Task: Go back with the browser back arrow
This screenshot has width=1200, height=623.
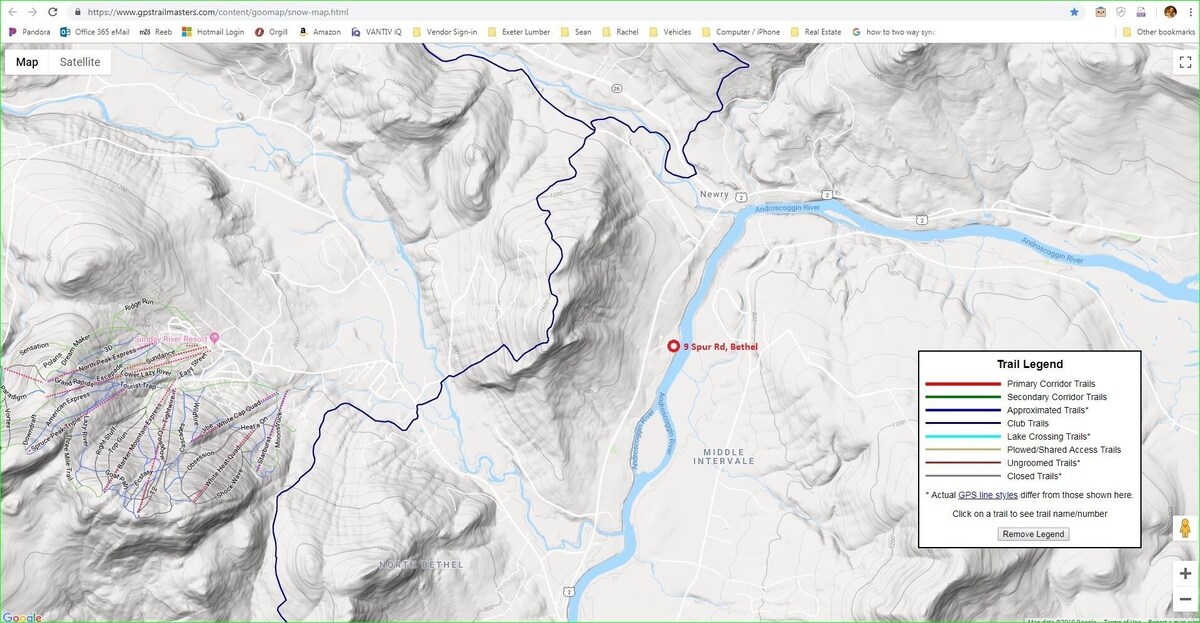Action: (x=12, y=12)
